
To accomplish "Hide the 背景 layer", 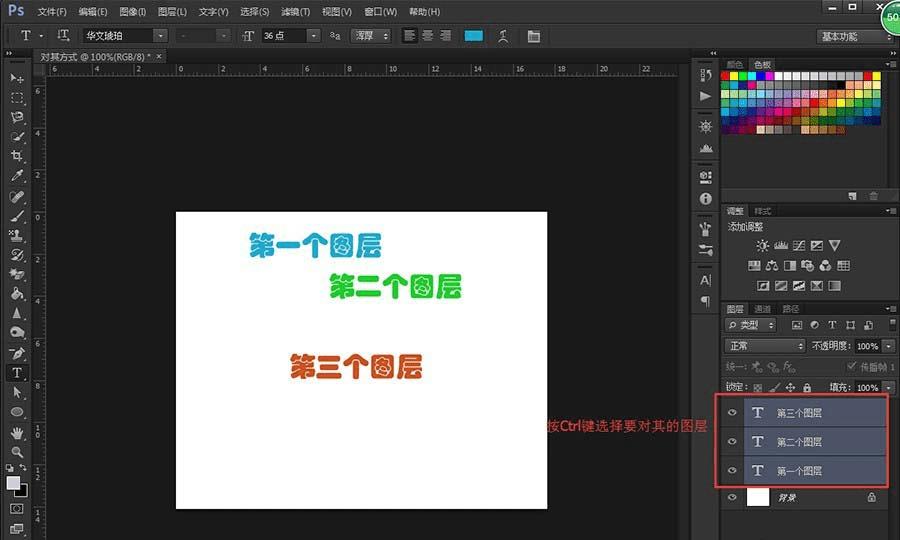I will (x=732, y=498).
